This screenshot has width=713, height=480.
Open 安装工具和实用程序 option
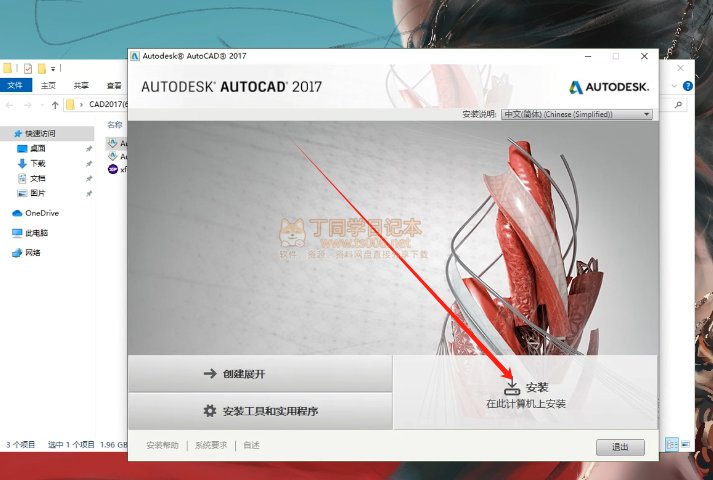point(261,411)
